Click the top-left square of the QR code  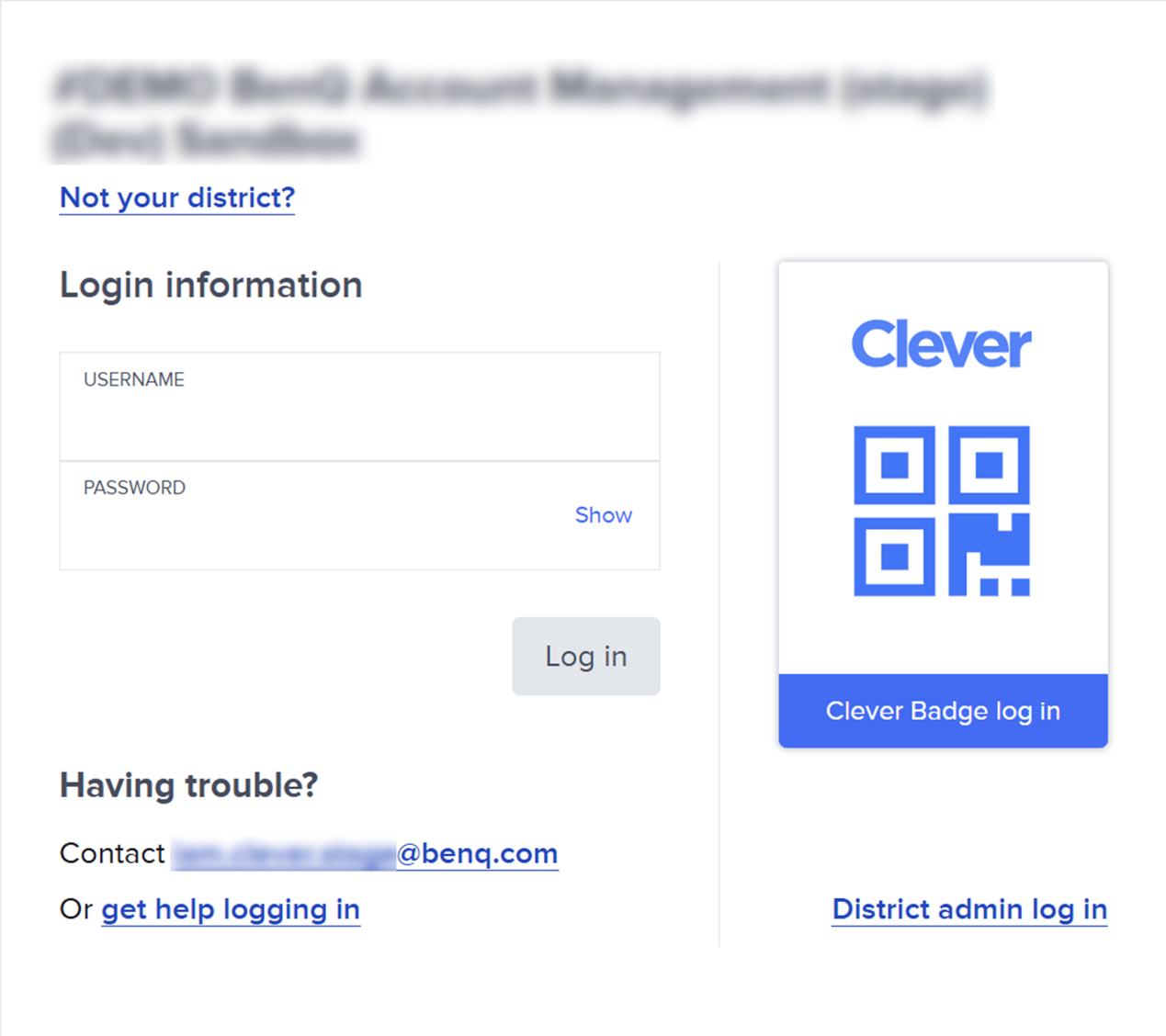895,466
